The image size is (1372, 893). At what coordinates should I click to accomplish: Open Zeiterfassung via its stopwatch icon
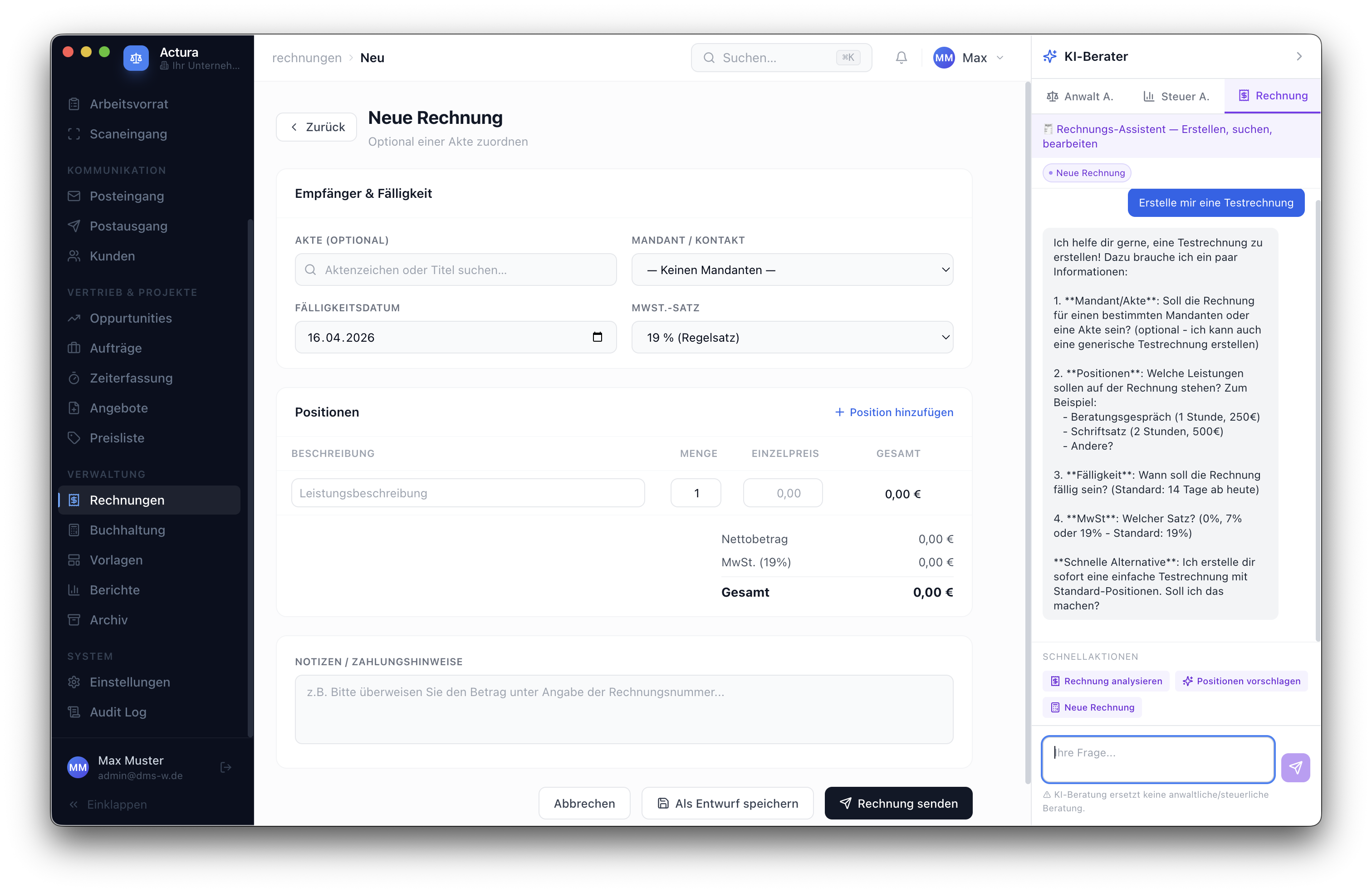coord(74,378)
